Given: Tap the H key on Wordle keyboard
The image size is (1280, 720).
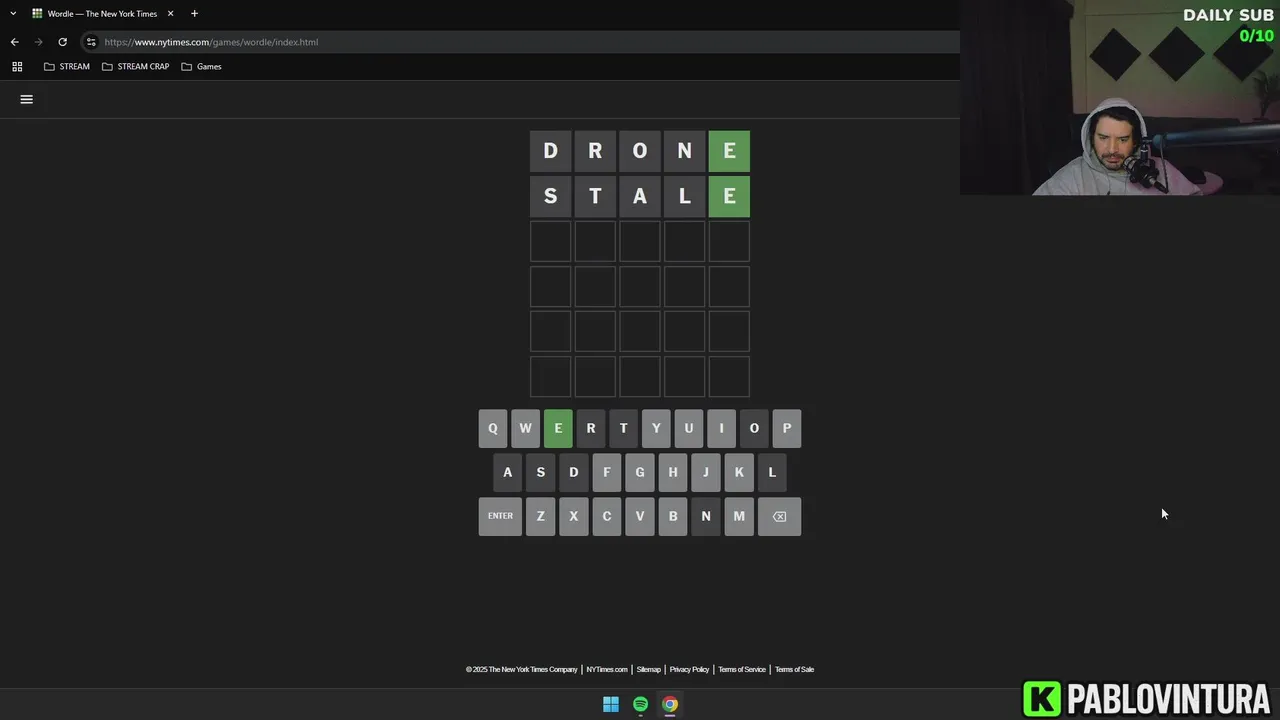Looking at the screenshot, I should pos(673,472).
